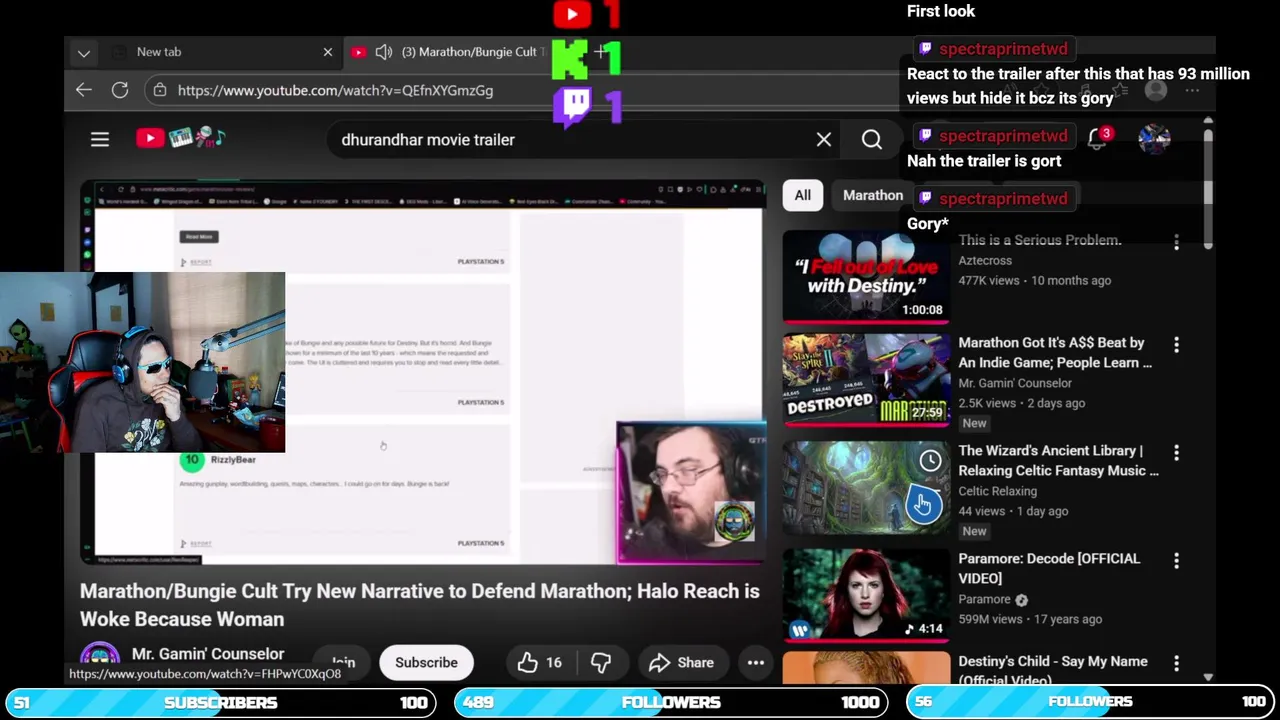Open more actions three-dot button below video
The width and height of the screenshot is (1280, 720).
click(x=756, y=662)
